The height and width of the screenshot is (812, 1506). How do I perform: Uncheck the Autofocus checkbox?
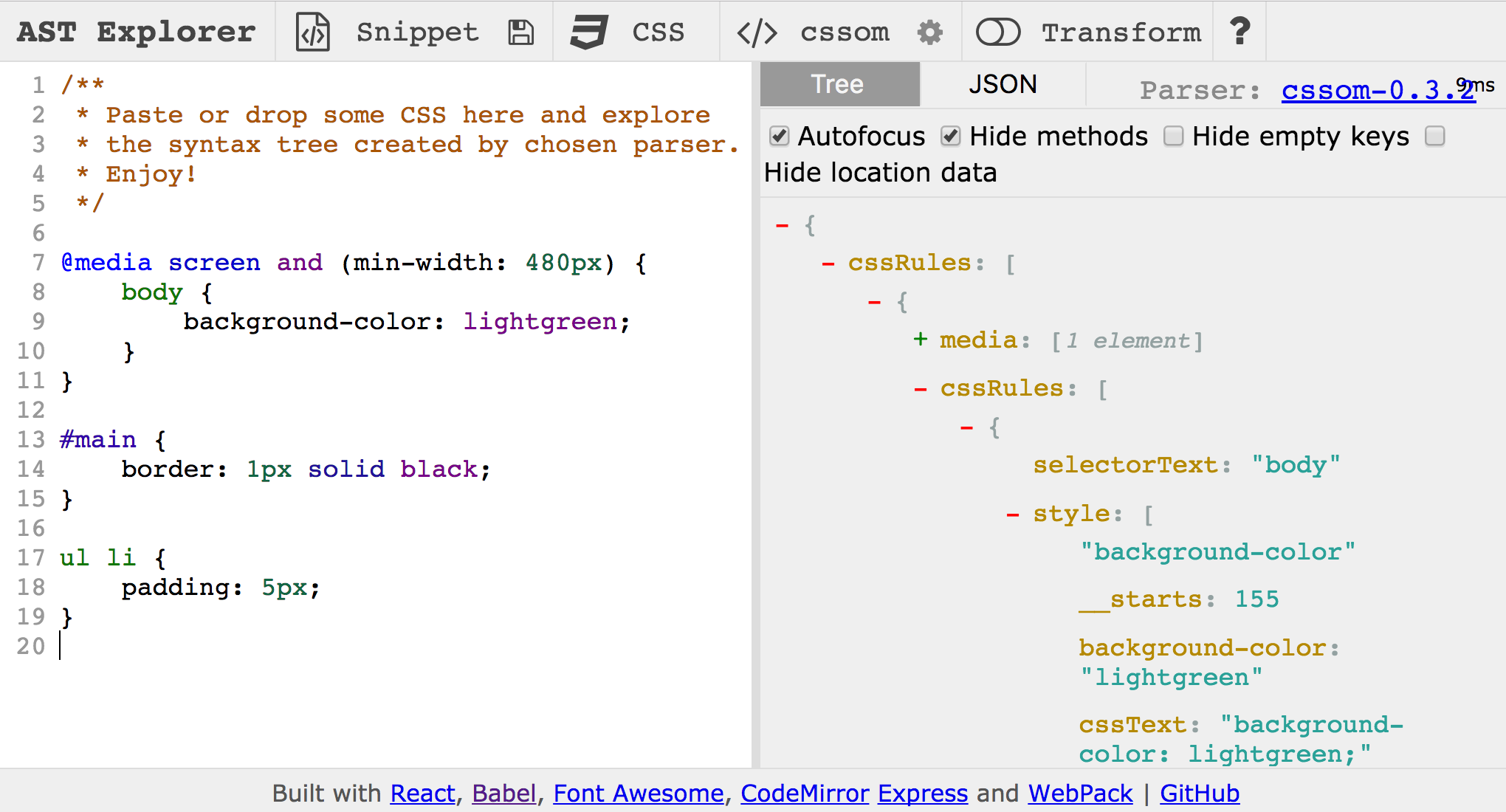pyautogui.click(x=780, y=137)
